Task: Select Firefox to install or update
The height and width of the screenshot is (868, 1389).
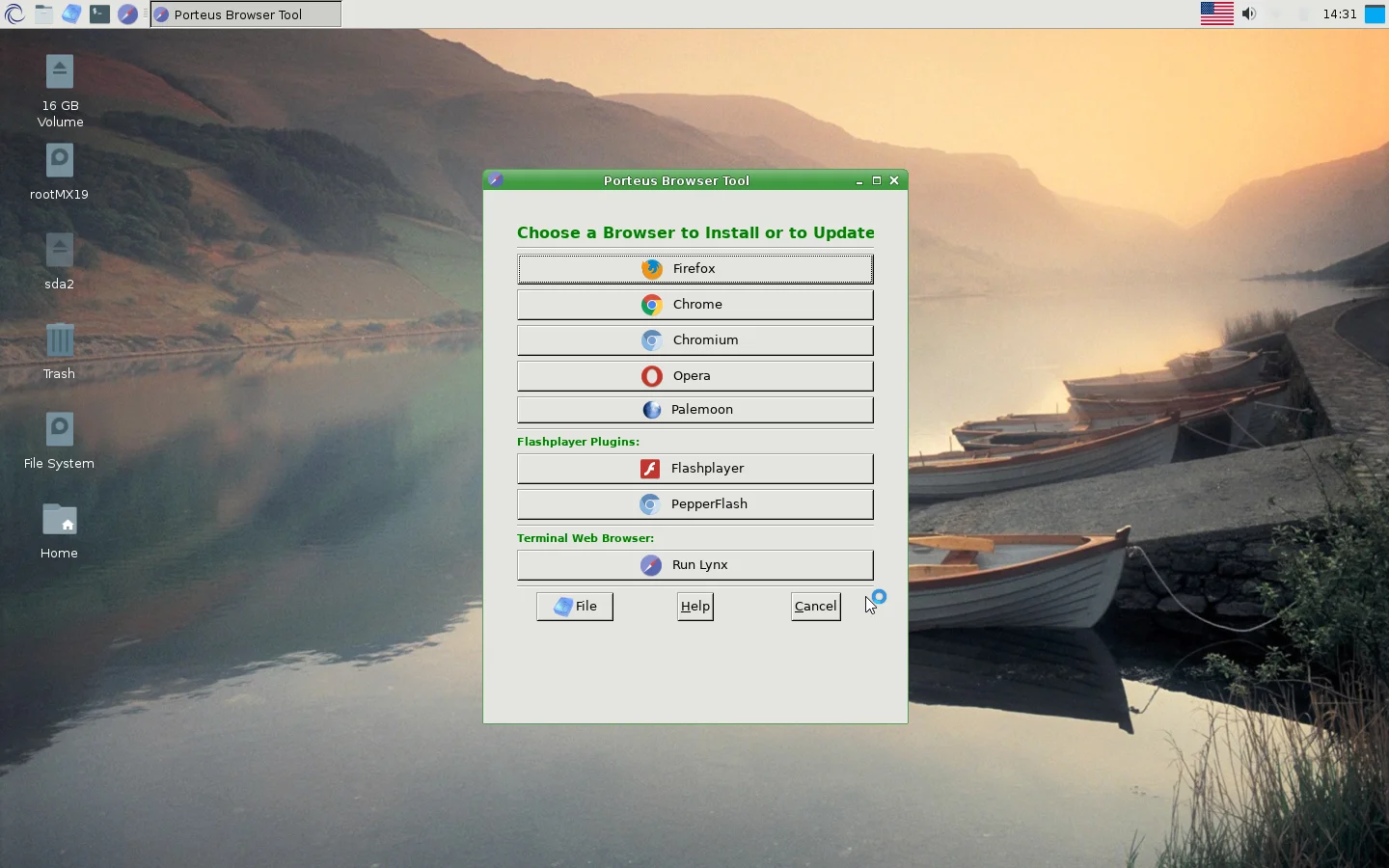Action: 694,269
